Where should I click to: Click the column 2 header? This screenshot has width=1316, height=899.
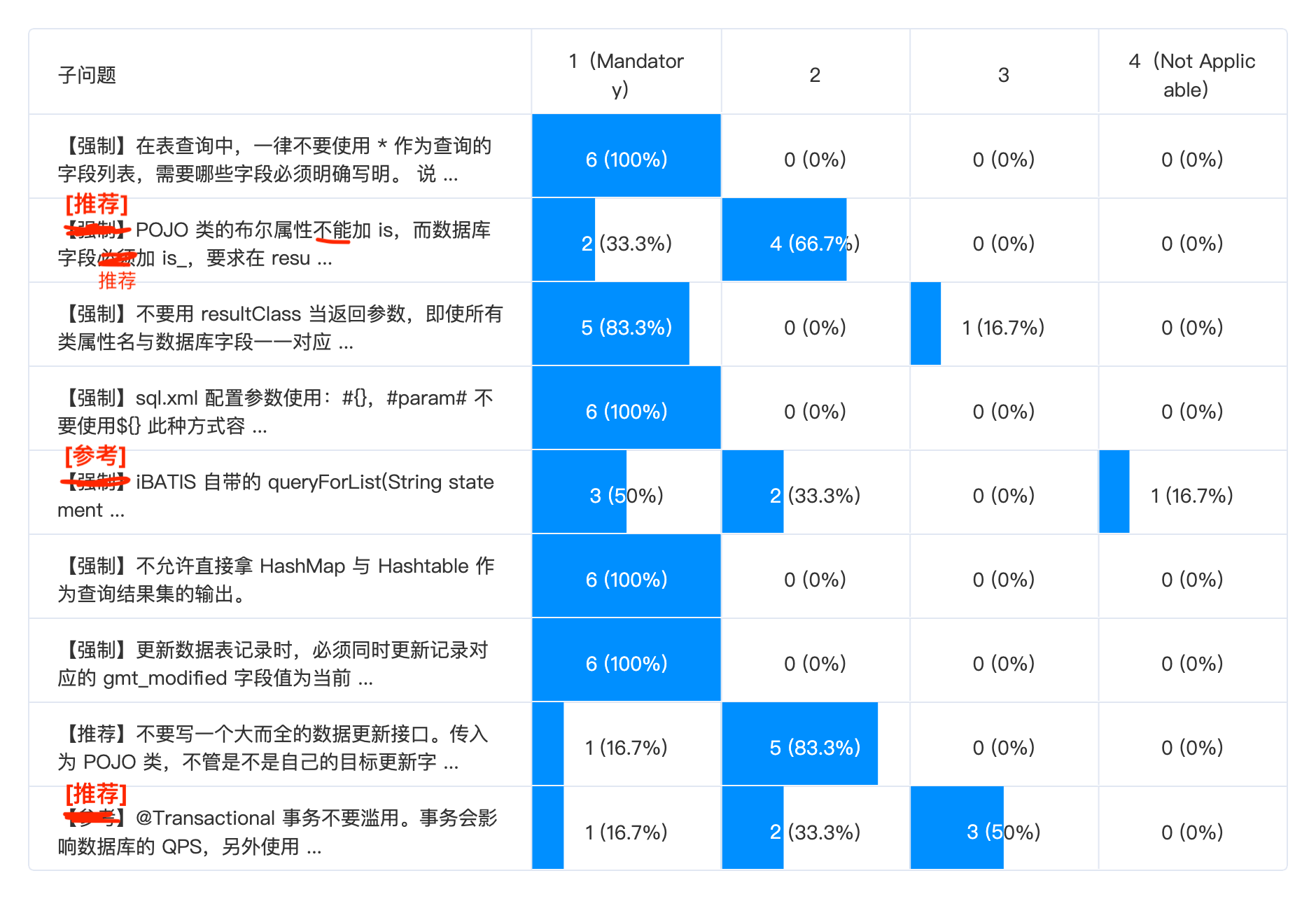point(815,75)
